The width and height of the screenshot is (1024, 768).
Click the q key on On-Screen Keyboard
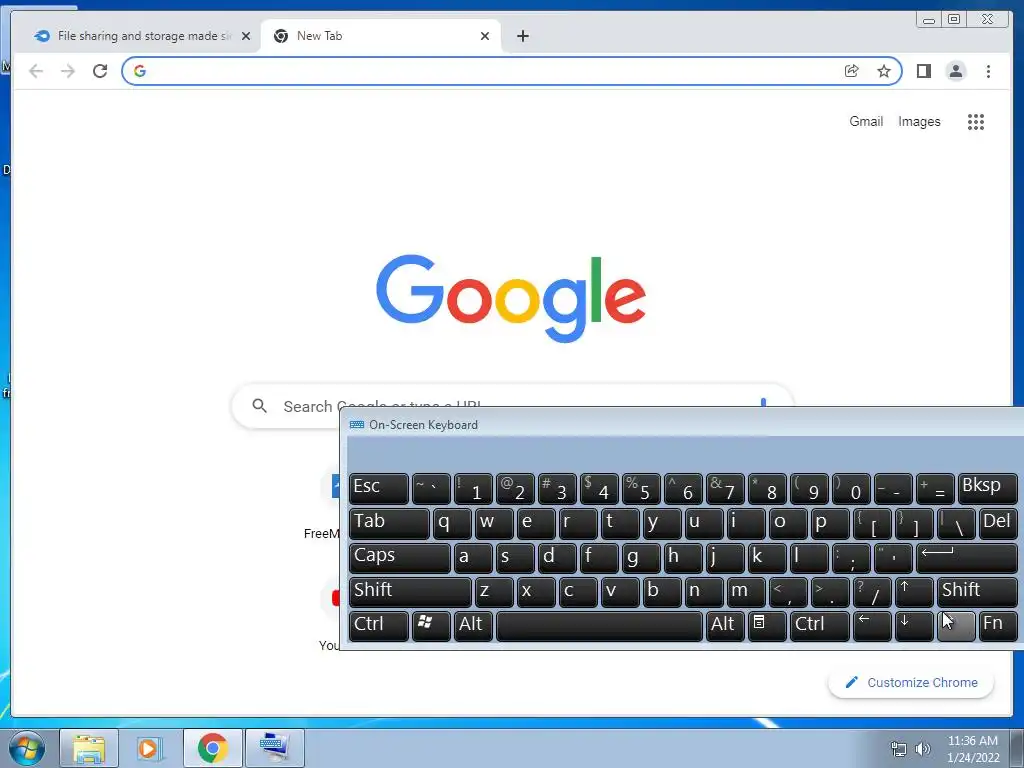click(452, 523)
